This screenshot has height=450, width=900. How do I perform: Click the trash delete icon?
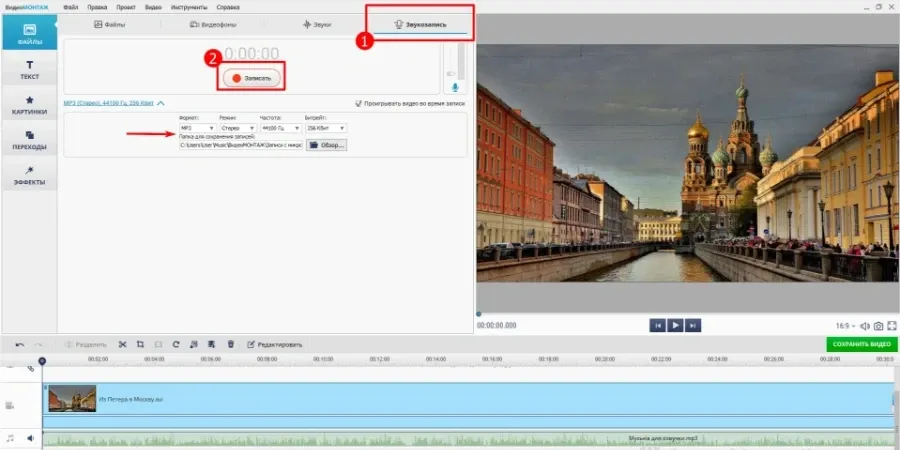tap(231, 344)
